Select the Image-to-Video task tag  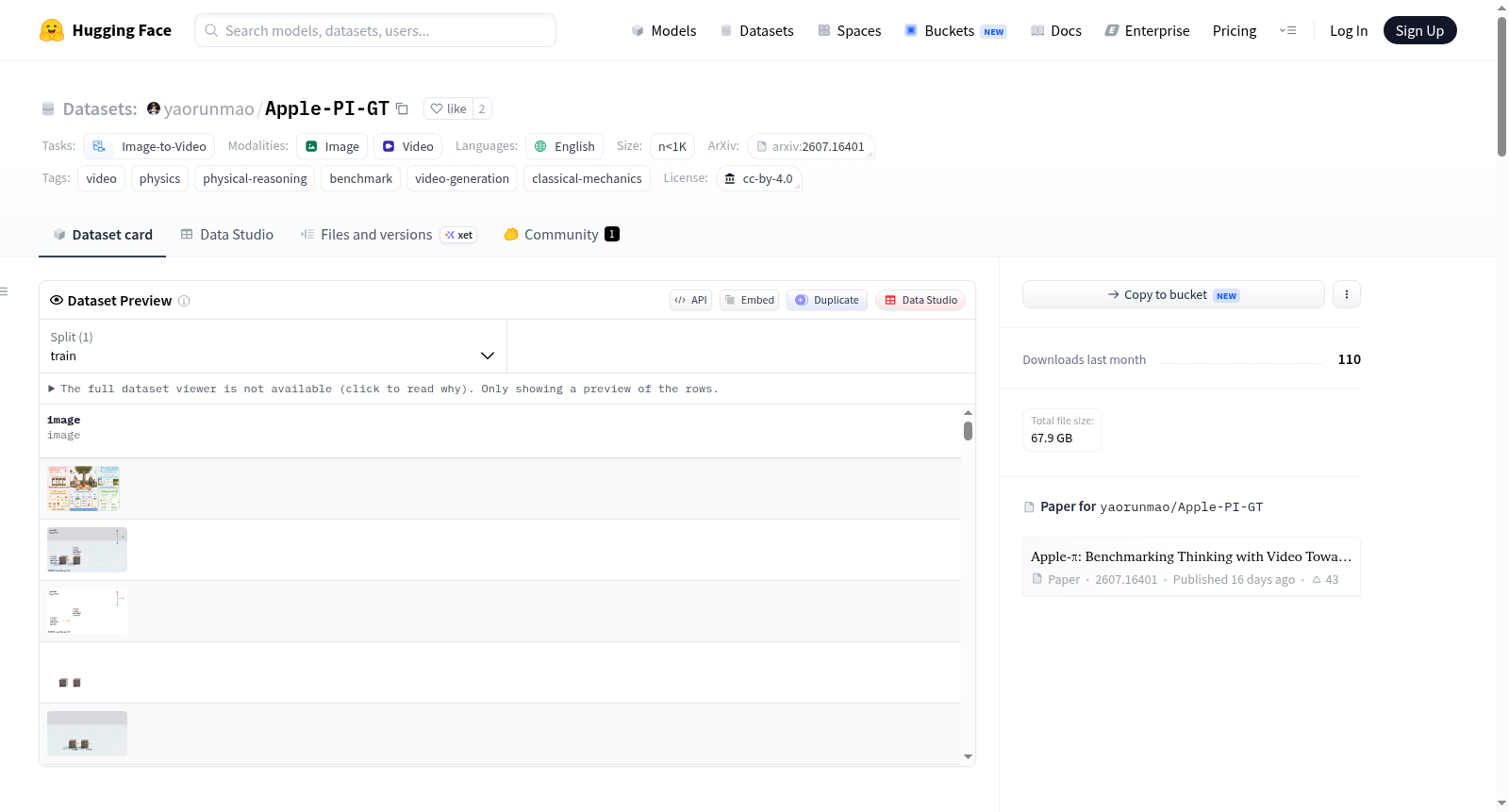pyautogui.click(x=150, y=146)
